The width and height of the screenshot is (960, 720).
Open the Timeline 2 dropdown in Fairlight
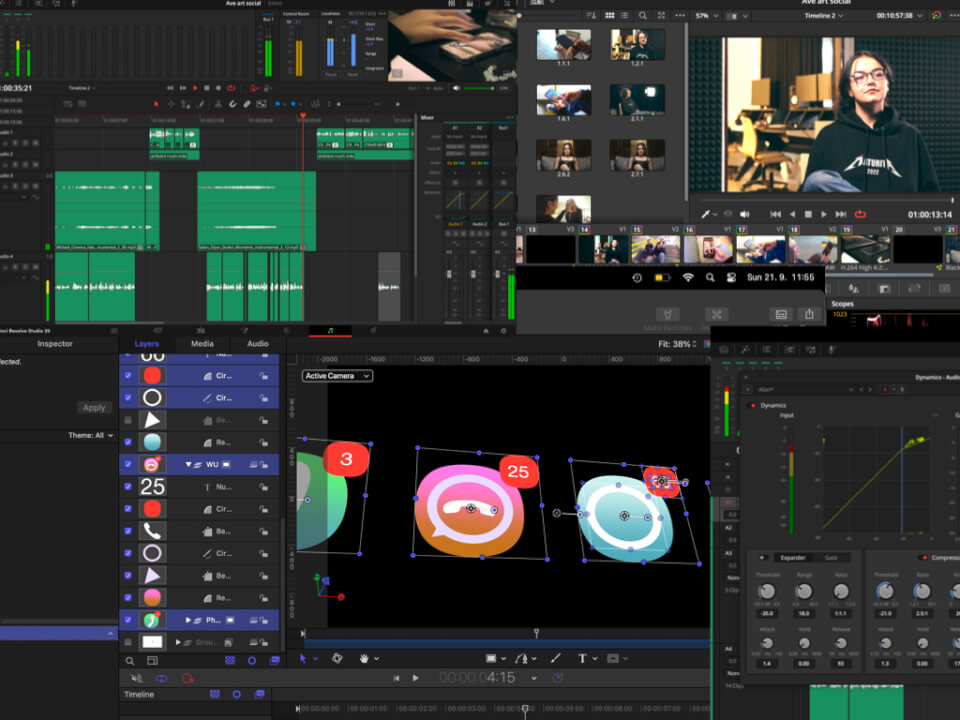tap(82, 88)
